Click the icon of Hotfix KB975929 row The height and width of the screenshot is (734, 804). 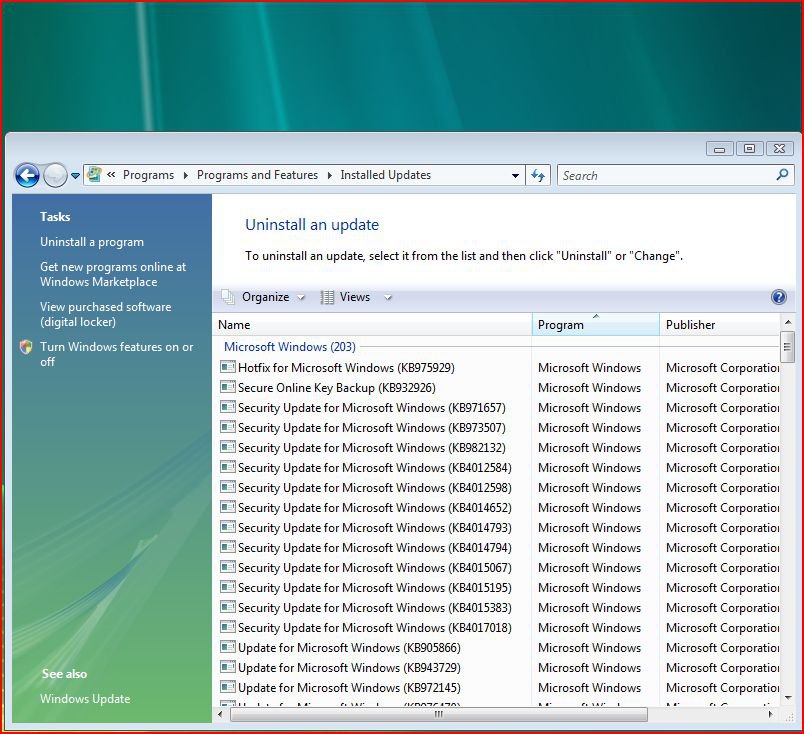(x=228, y=367)
